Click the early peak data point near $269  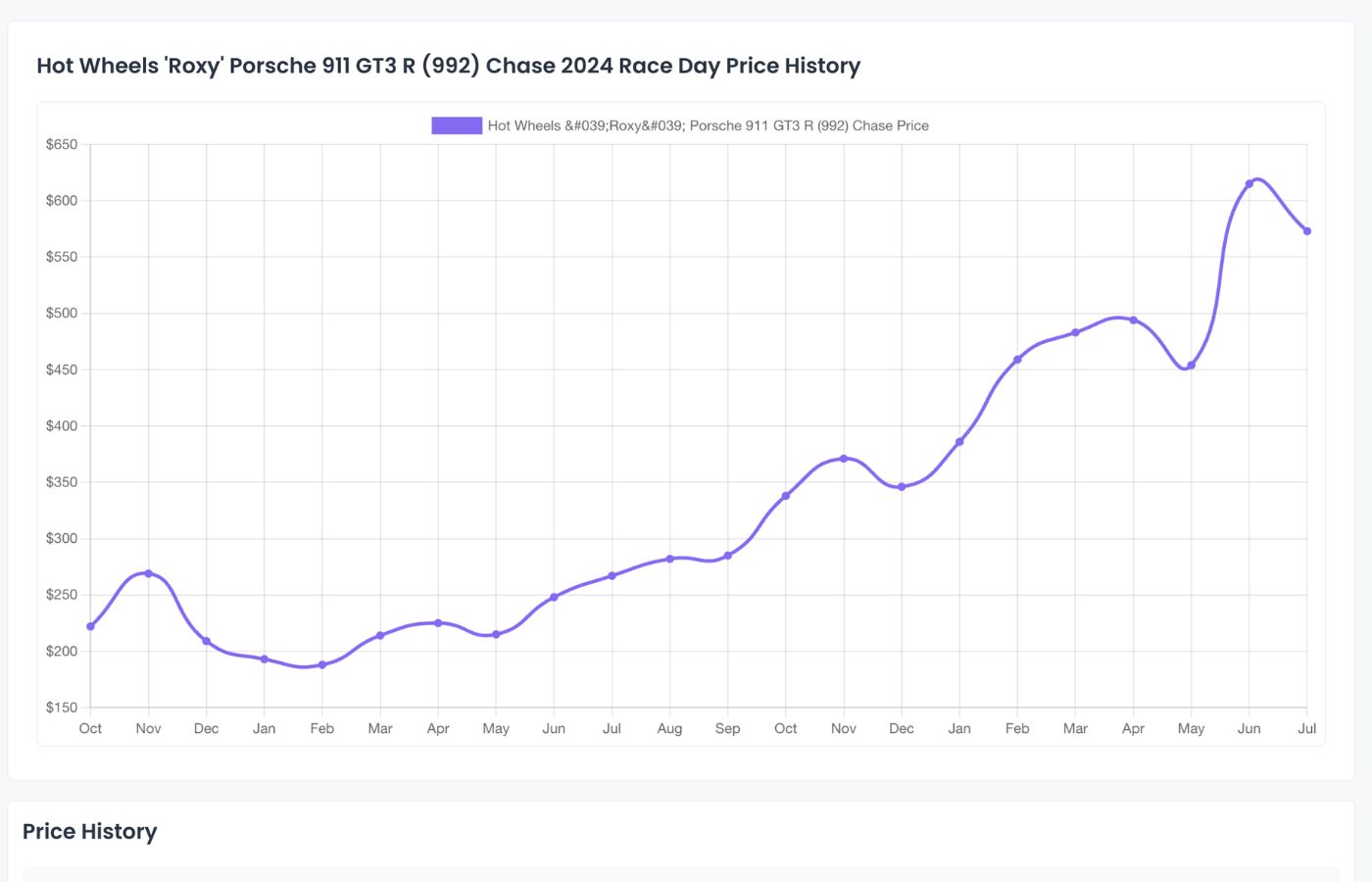pos(149,573)
